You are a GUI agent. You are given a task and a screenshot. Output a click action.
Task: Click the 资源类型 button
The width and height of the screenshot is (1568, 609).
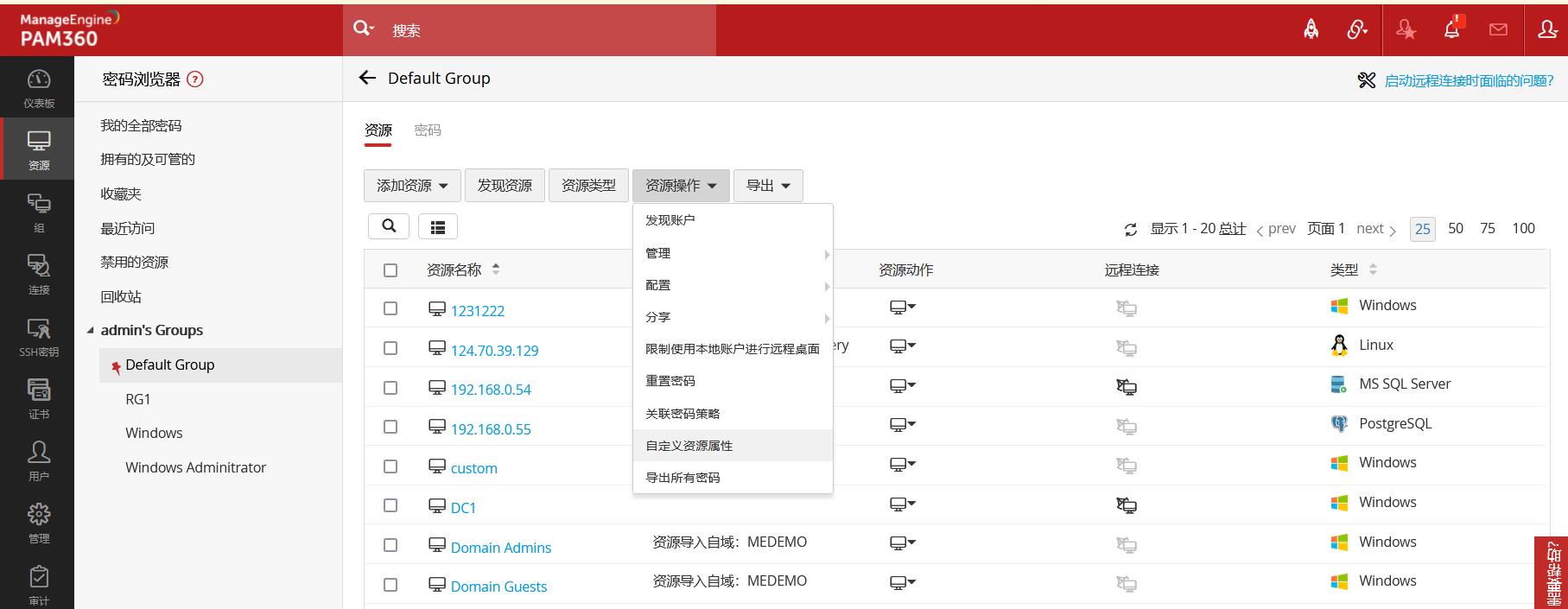tap(588, 186)
